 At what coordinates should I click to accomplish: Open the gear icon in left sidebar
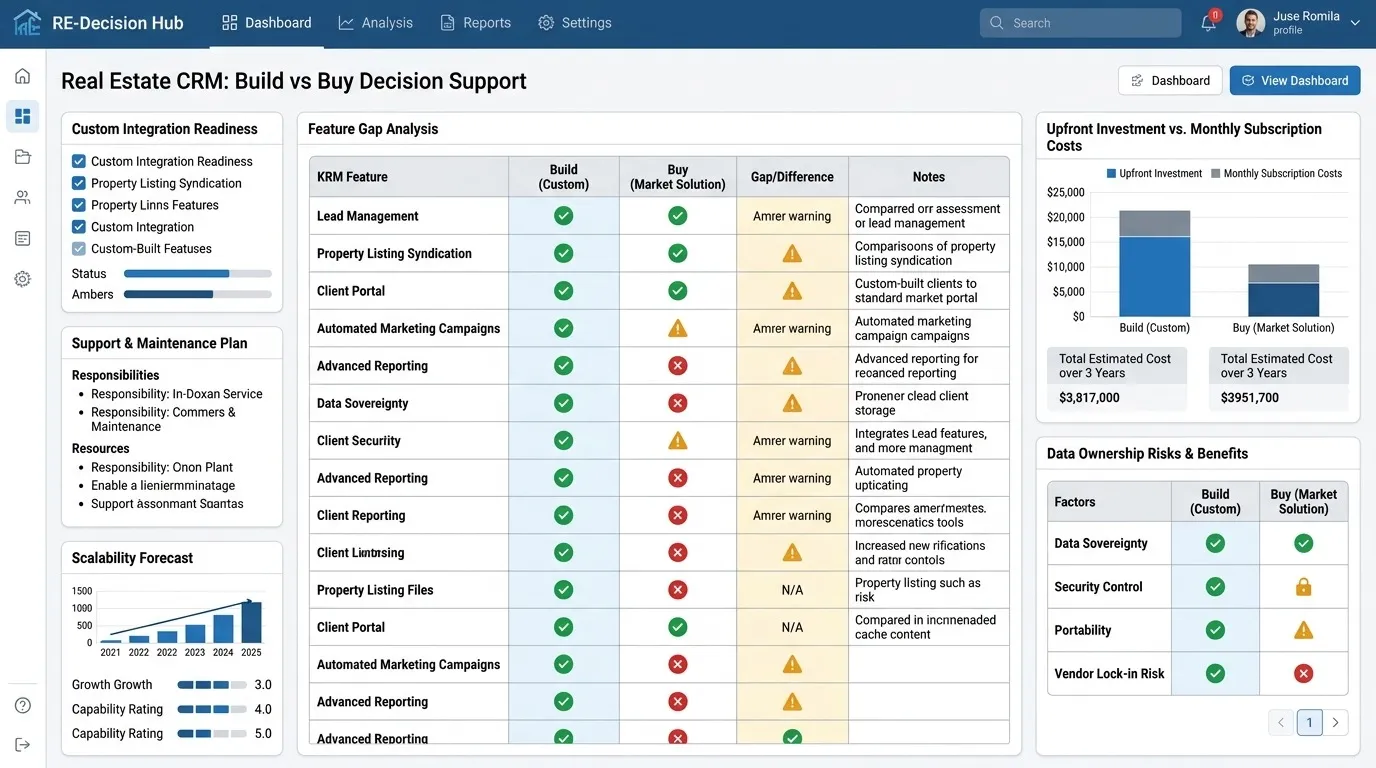(22, 279)
